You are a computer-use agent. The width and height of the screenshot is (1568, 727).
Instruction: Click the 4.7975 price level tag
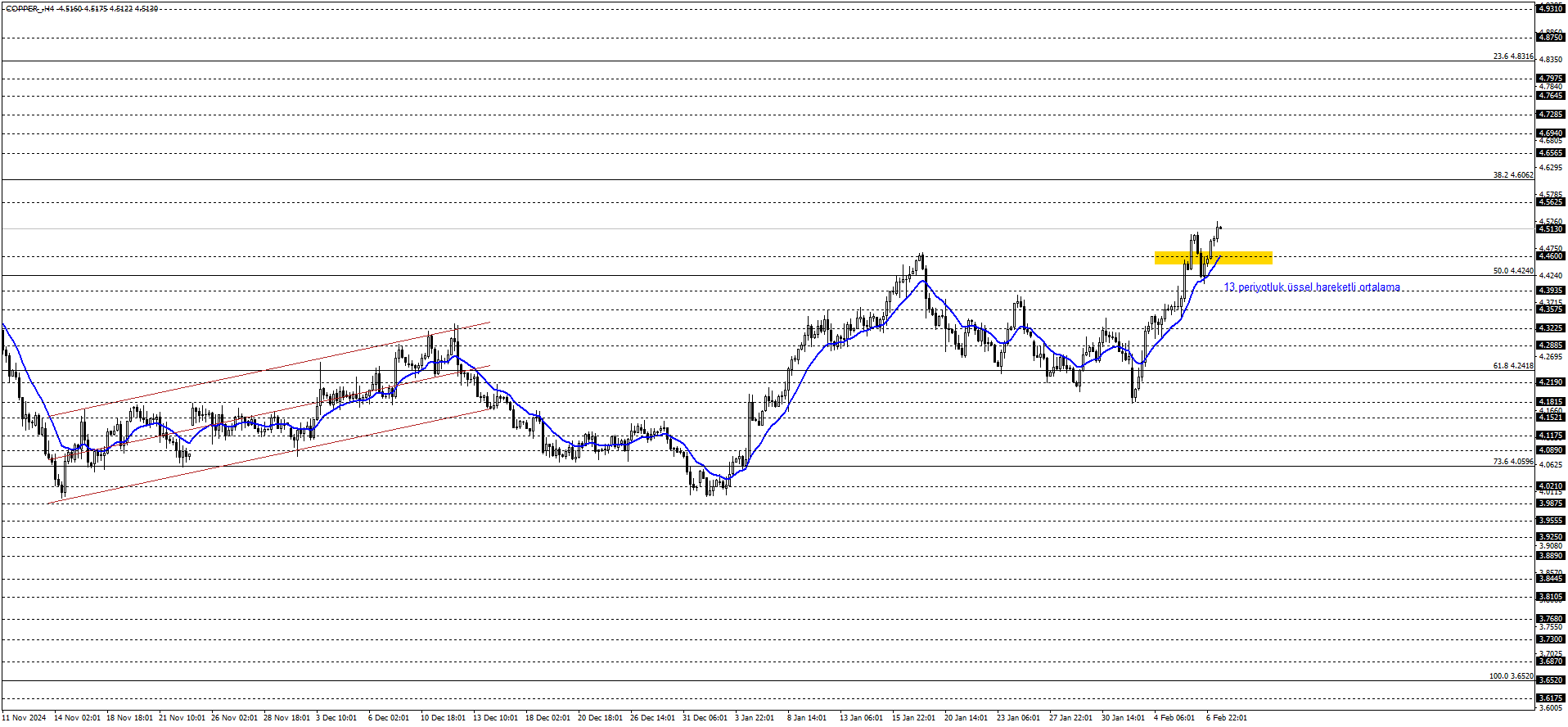[x=1551, y=79]
